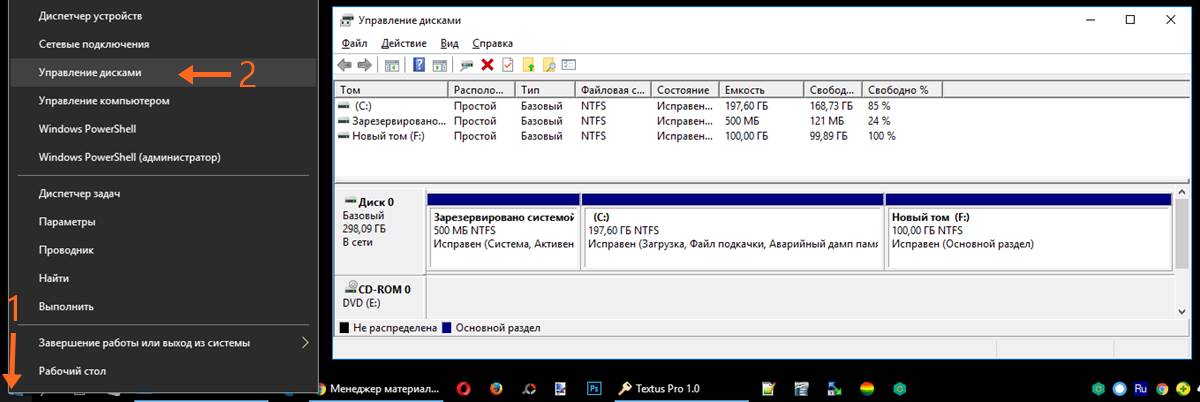1200x402 pixels.
Task: Open the Файл menu
Action: [x=354, y=44]
